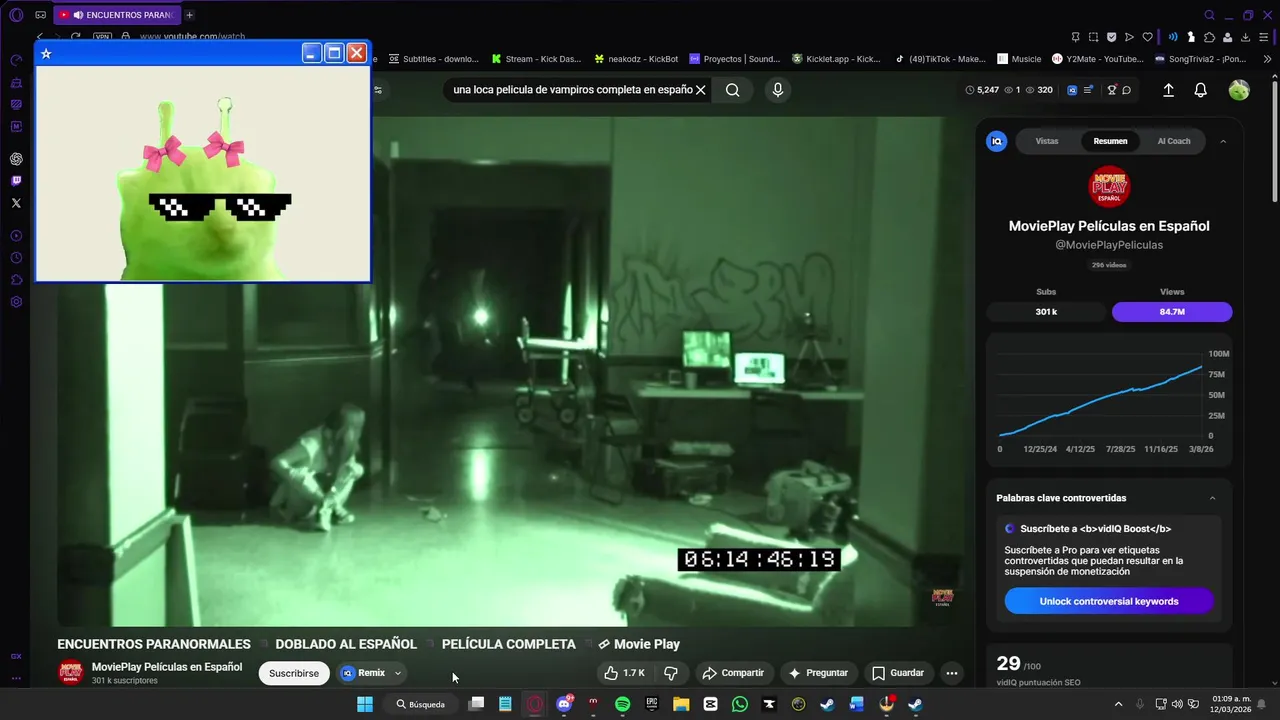Clear the YouTube search text
1280x720 pixels.
(701, 90)
